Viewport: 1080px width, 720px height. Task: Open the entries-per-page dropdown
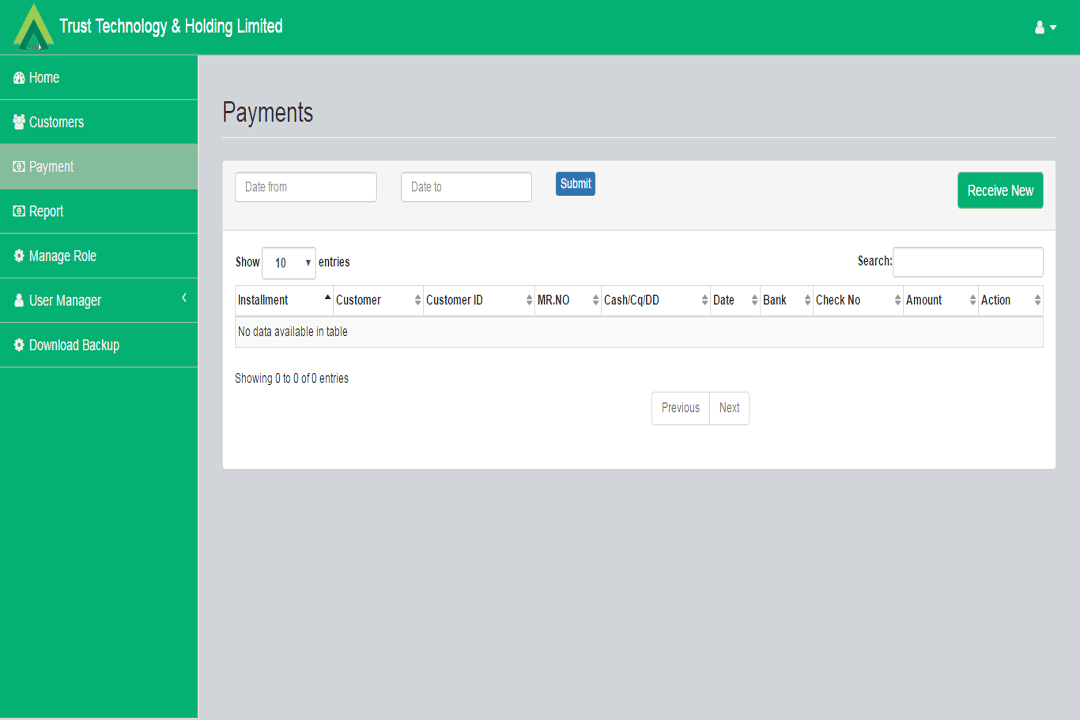(289, 263)
